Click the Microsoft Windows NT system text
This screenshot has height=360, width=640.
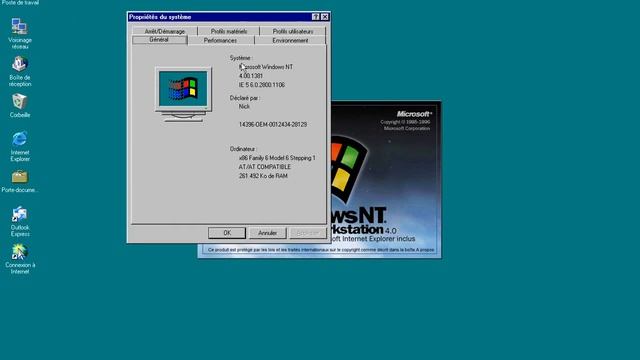(x=266, y=67)
